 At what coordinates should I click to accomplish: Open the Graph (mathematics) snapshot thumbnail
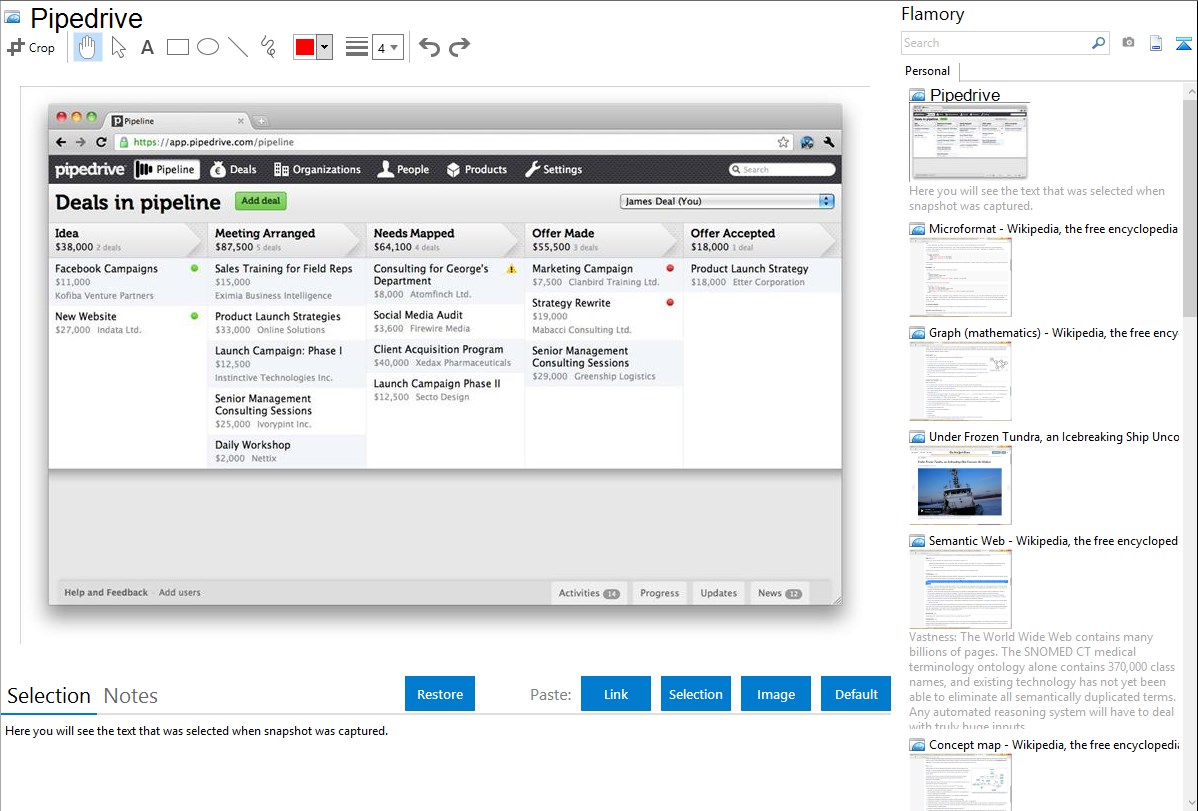pyautogui.click(x=960, y=381)
